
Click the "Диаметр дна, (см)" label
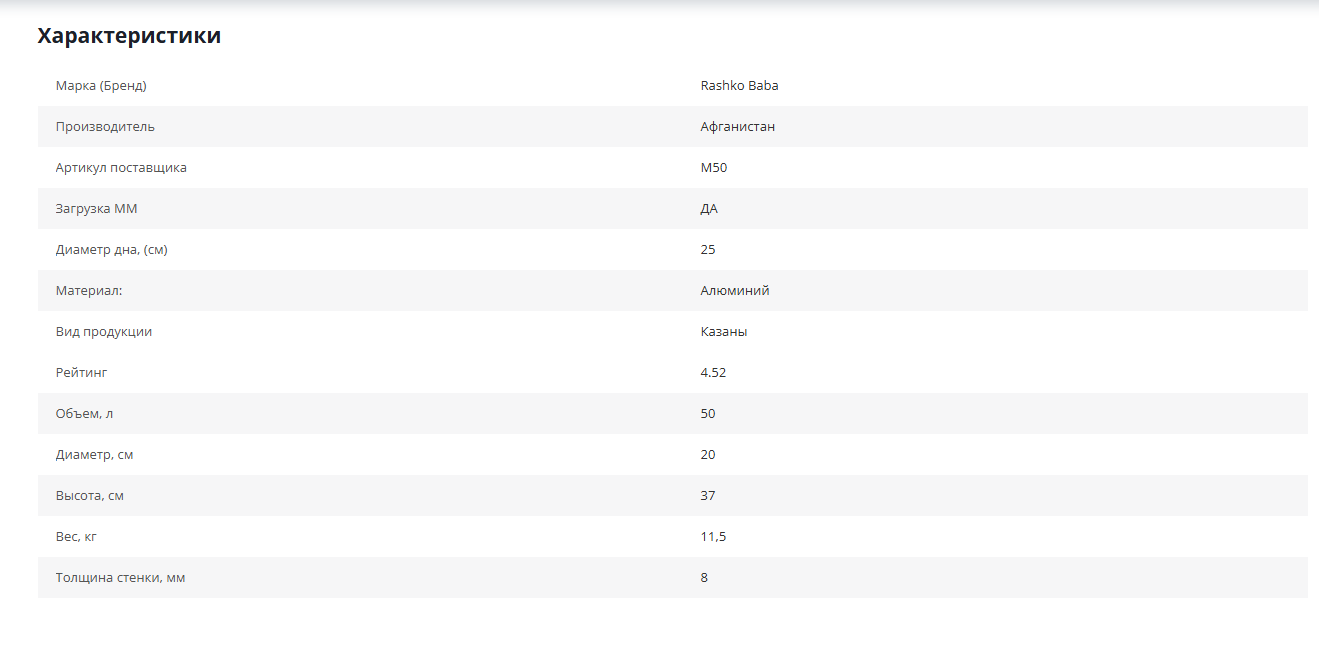111,250
